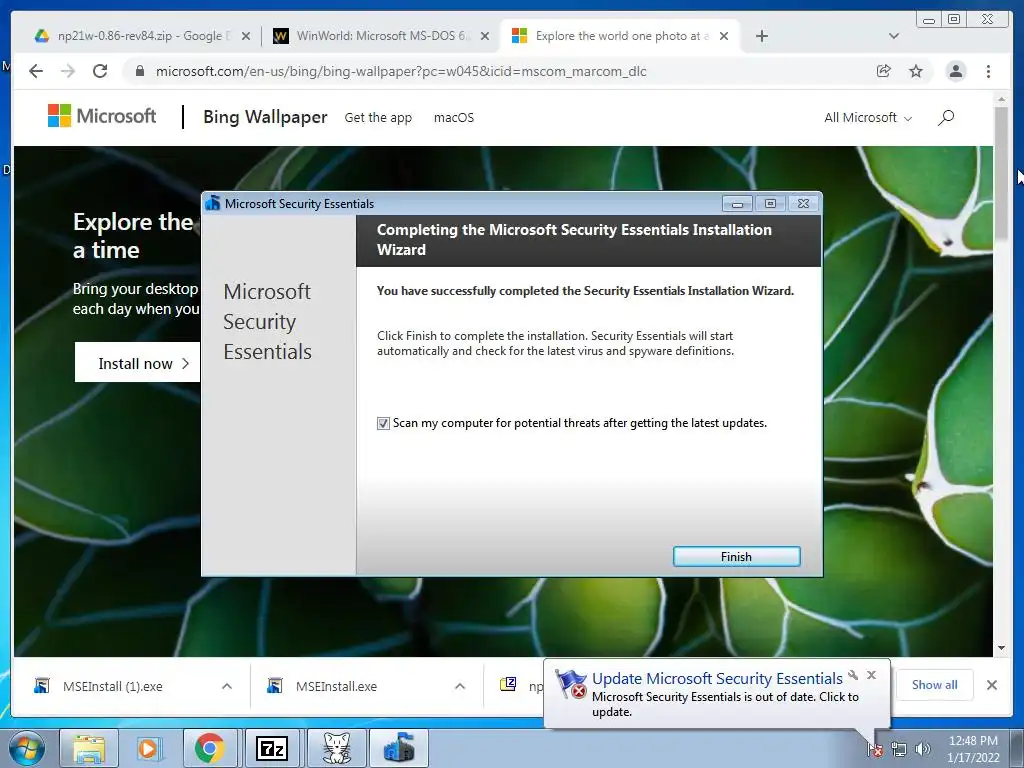Viewport: 1024px width, 768px height.
Task: Click Chrome taskbar icon
Action: pyautogui.click(x=209, y=748)
